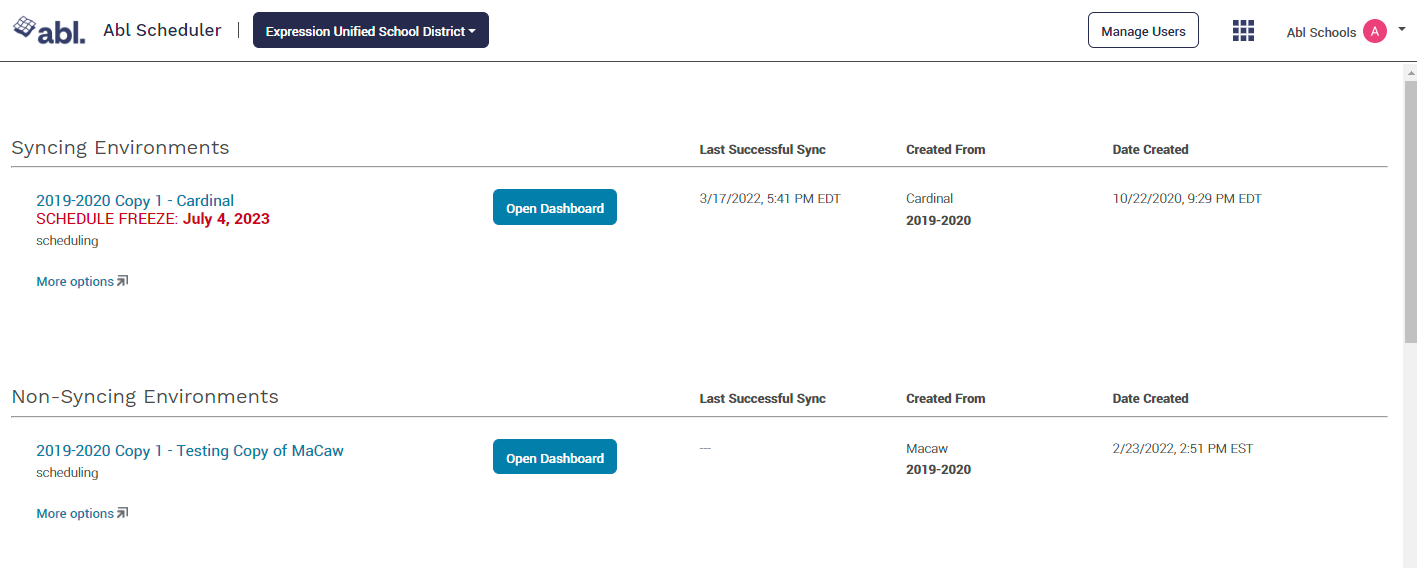Click the pink 'A' user avatar
This screenshot has width=1417, height=568.
click(x=1375, y=32)
